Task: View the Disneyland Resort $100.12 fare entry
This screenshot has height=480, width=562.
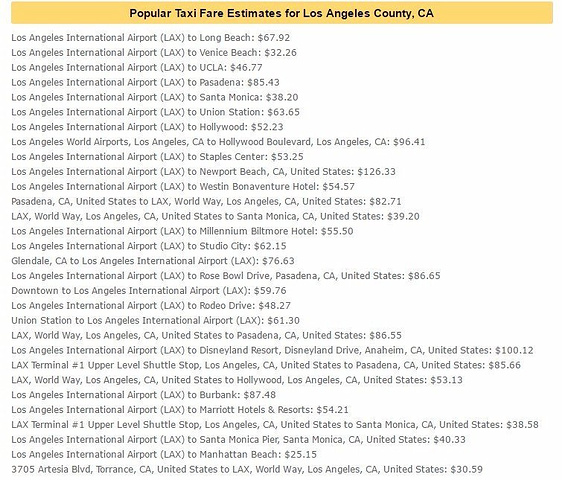Action: click(272, 350)
